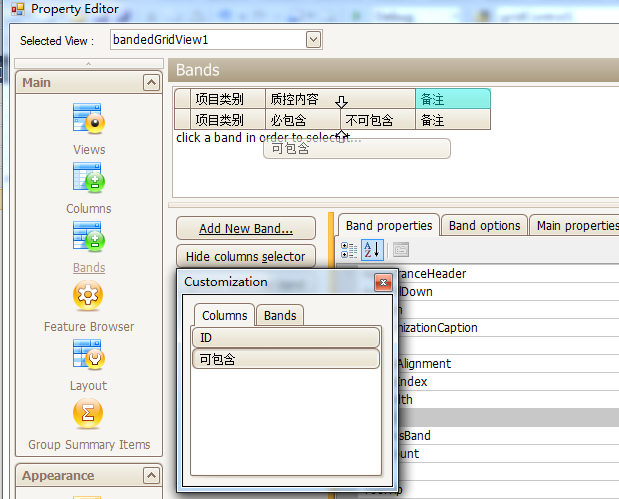This screenshot has width=619, height=499.
Task: Click the Layout label in Main panel
Action: click(88, 385)
